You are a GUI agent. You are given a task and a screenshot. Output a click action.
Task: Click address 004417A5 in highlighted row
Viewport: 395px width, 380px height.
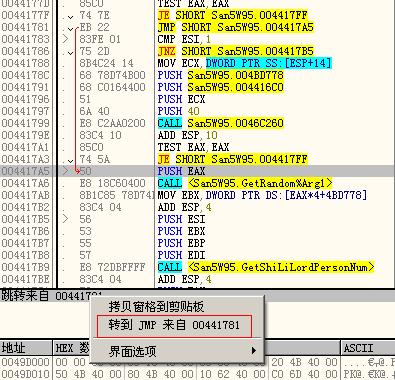(x=25, y=171)
